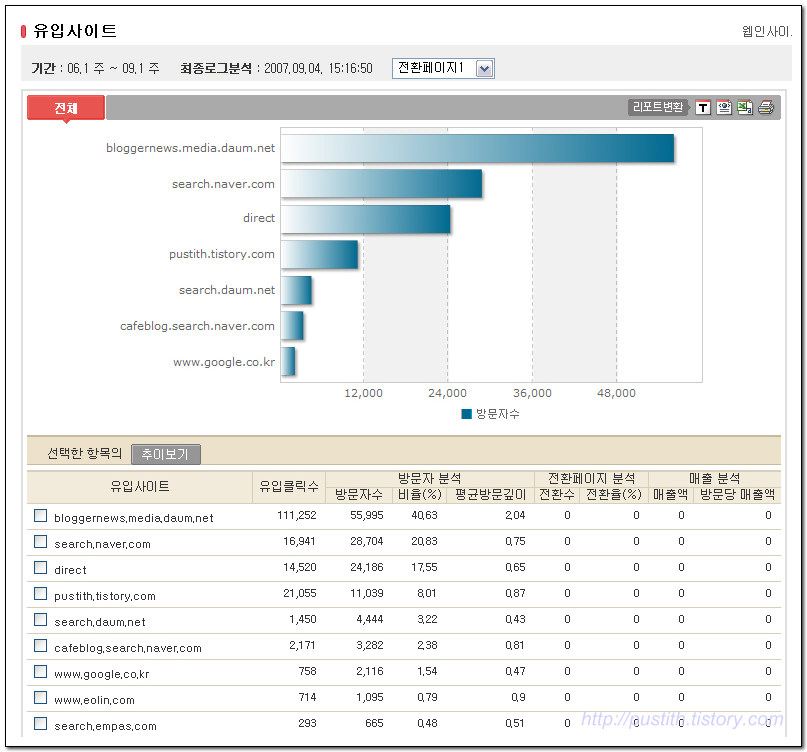Export report as HTML web page icon

click(x=724, y=107)
